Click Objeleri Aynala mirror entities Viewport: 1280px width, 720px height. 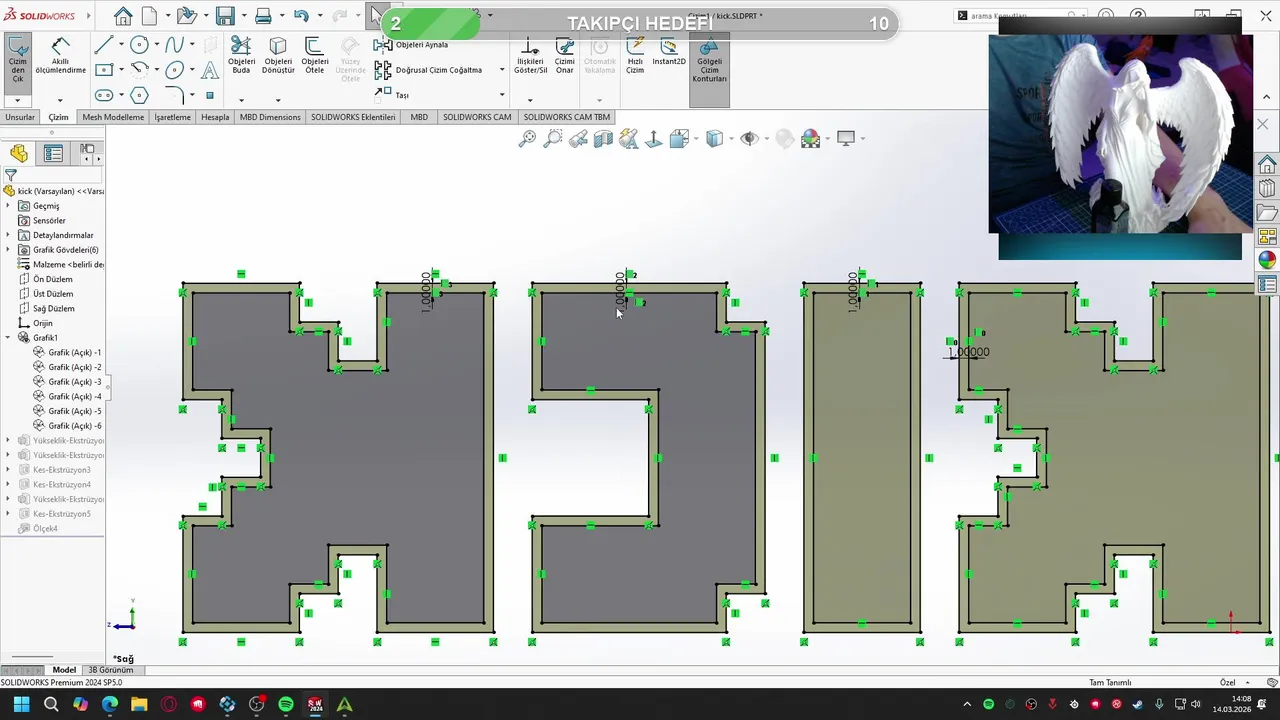(x=412, y=45)
